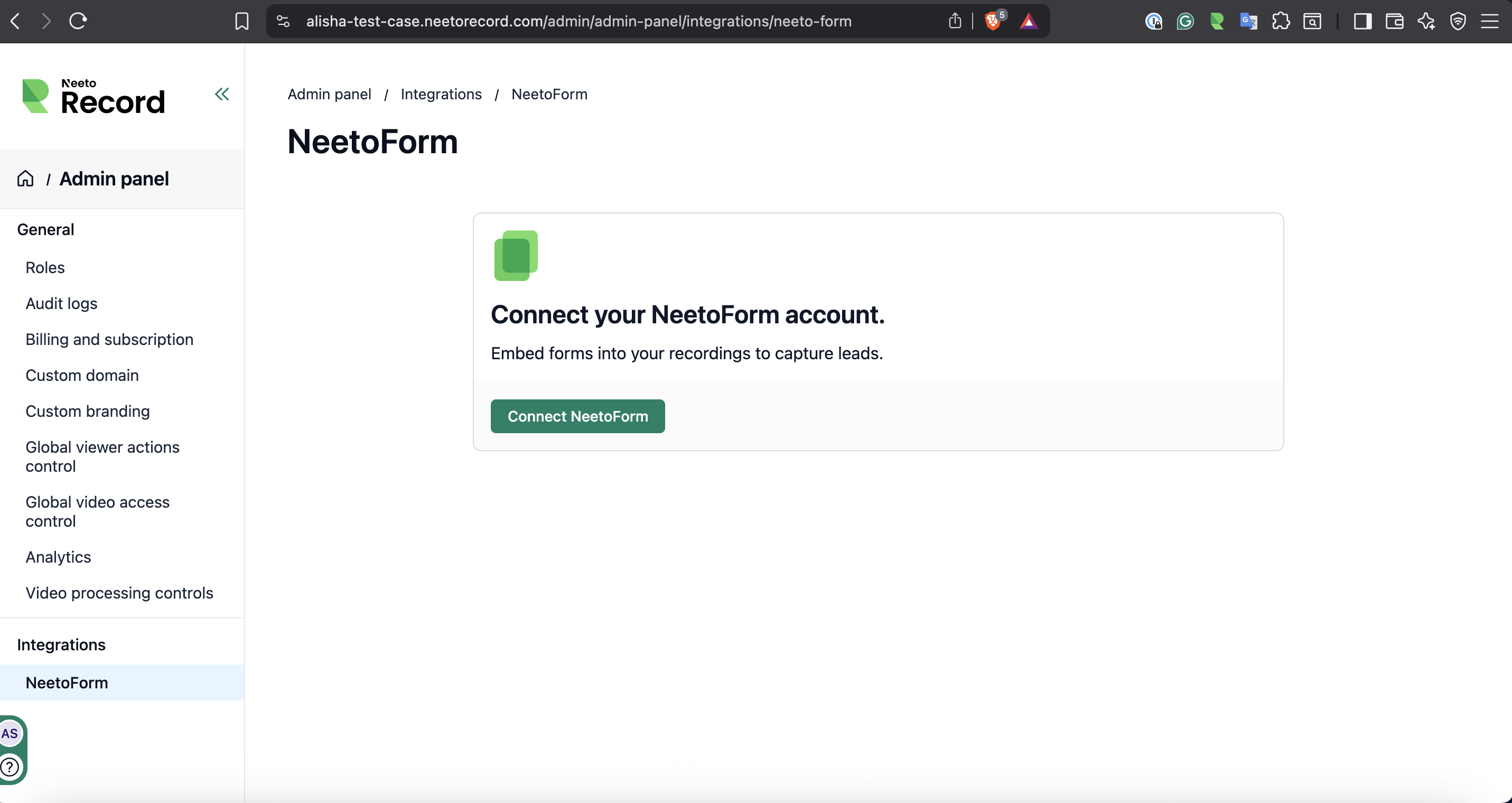Click the share icon in address bar

coord(955,21)
